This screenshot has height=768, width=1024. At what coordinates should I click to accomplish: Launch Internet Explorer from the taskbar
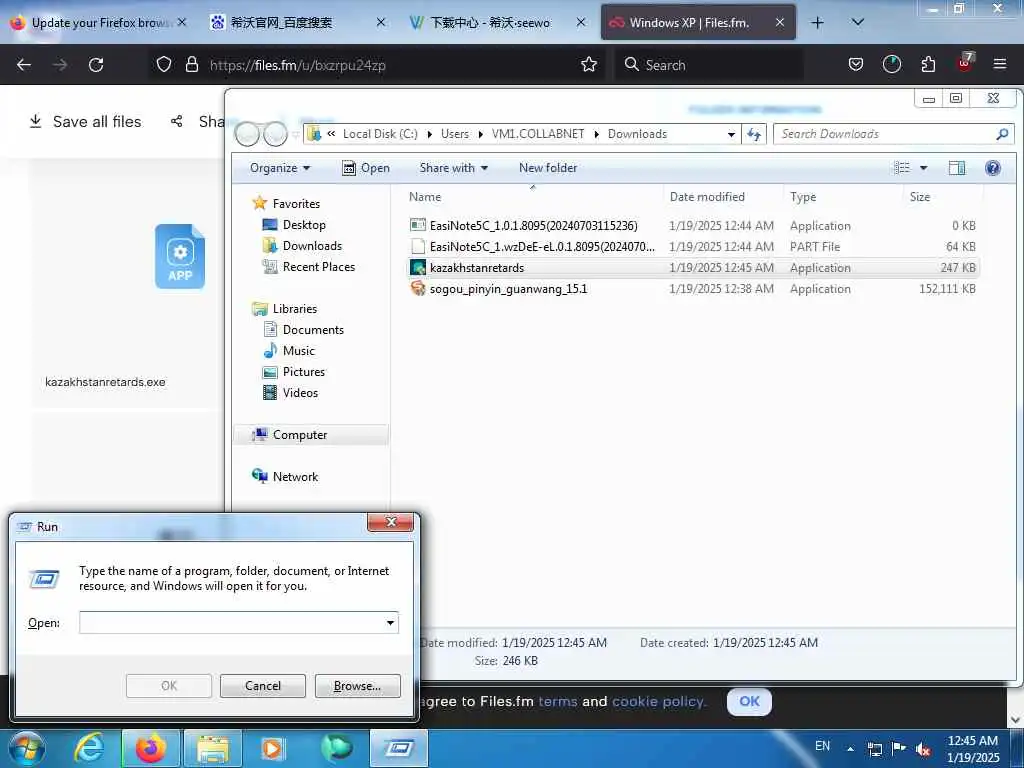coord(89,748)
